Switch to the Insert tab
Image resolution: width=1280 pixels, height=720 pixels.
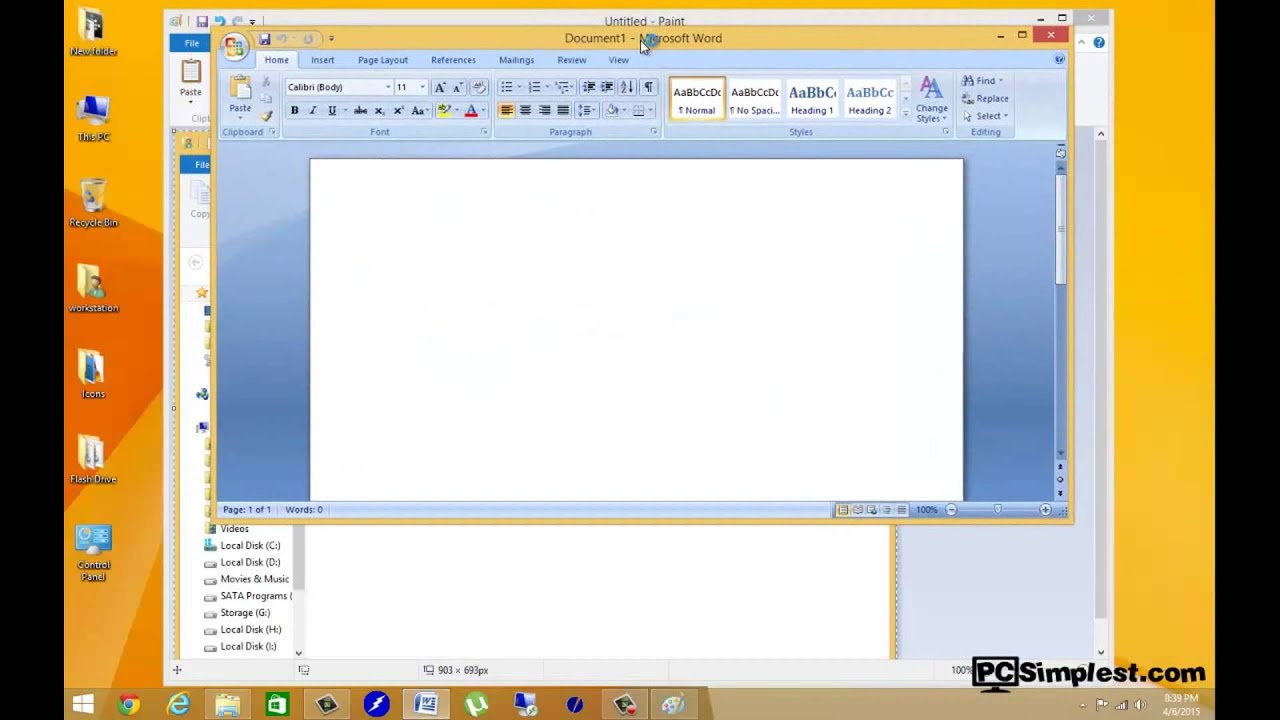pyautogui.click(x=322, y=60)
